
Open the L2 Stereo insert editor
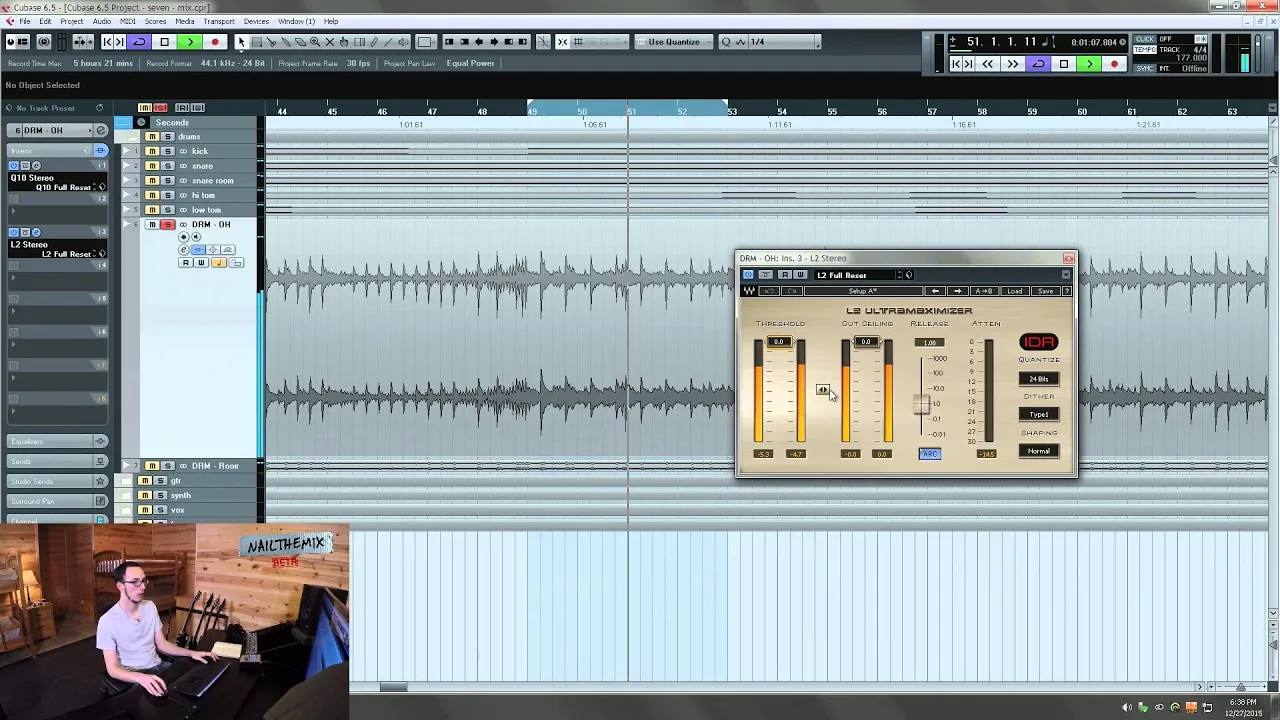(36, 232)
